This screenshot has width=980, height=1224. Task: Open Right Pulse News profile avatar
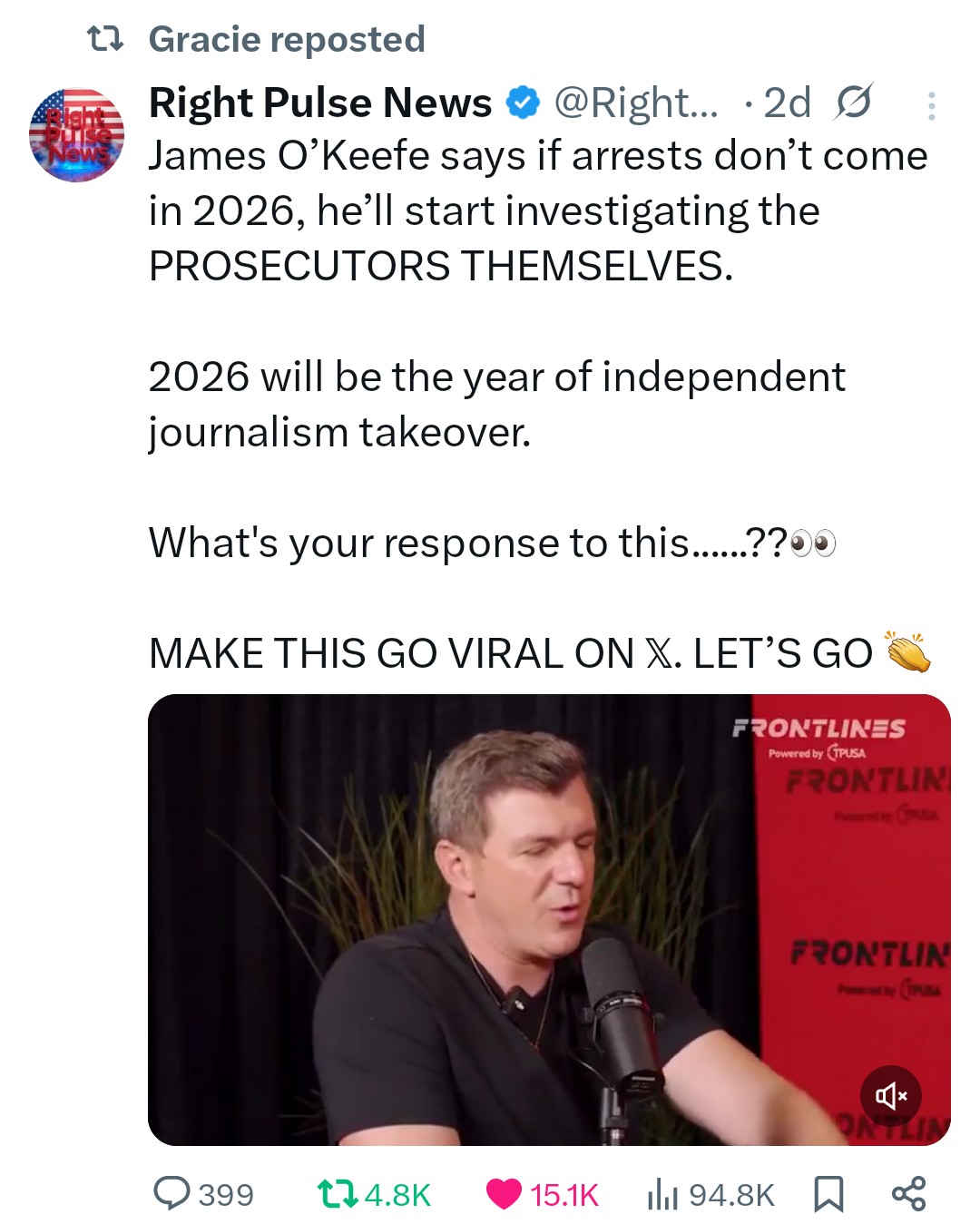click(x=76, y=135)
